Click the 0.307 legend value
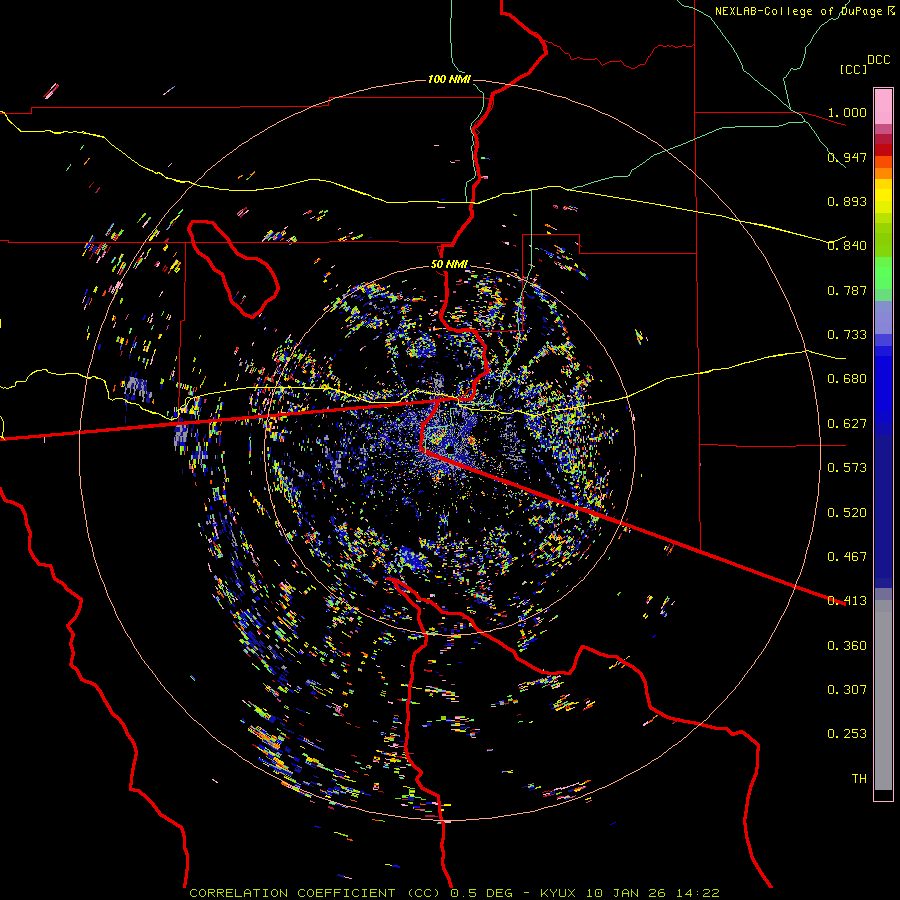Viewport: 900px width, 900px height. (847, 690)
